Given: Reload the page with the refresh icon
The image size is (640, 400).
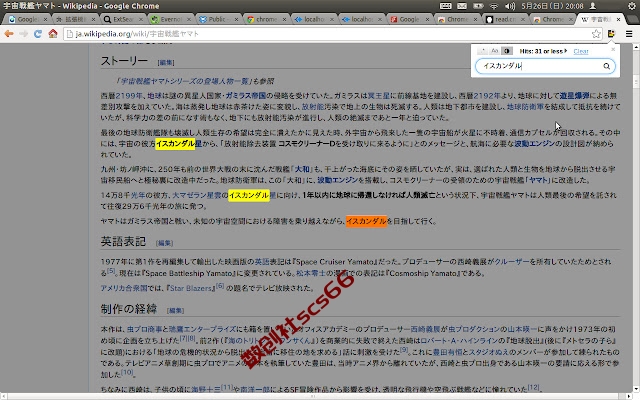Looking at the screenshot, I should pos(38,34).
